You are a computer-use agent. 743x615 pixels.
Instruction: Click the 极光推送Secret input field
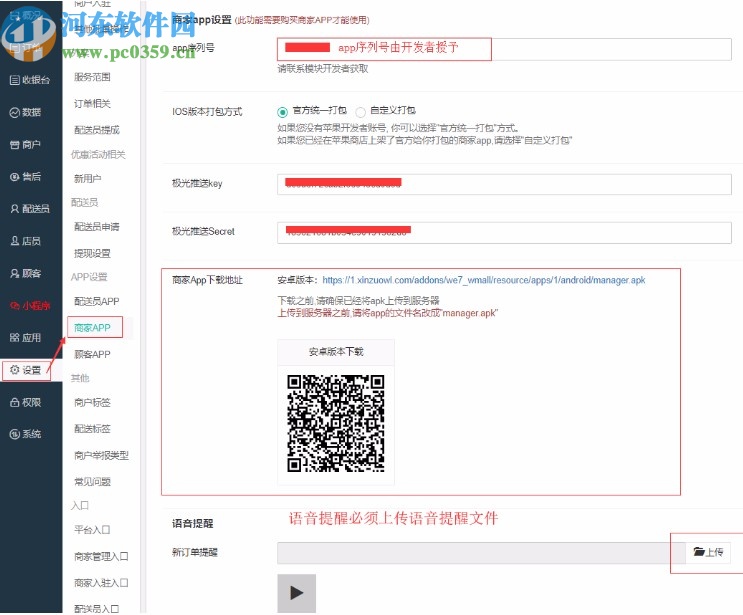(504, 233)
